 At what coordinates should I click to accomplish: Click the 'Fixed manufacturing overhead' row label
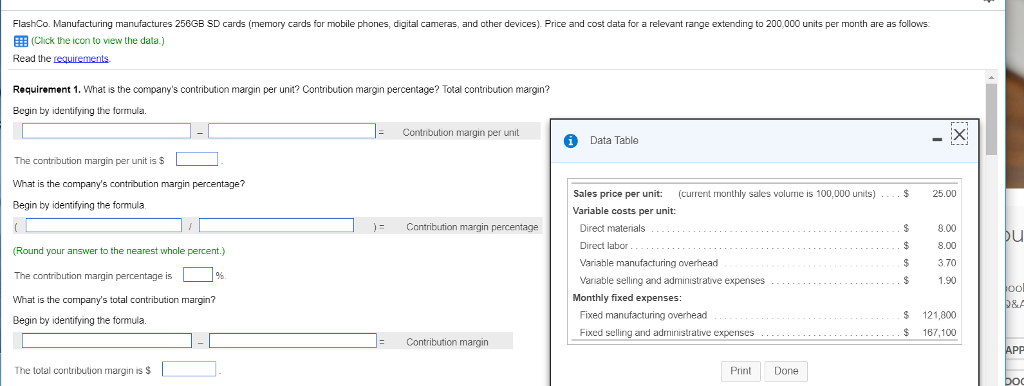click(644, 315)
